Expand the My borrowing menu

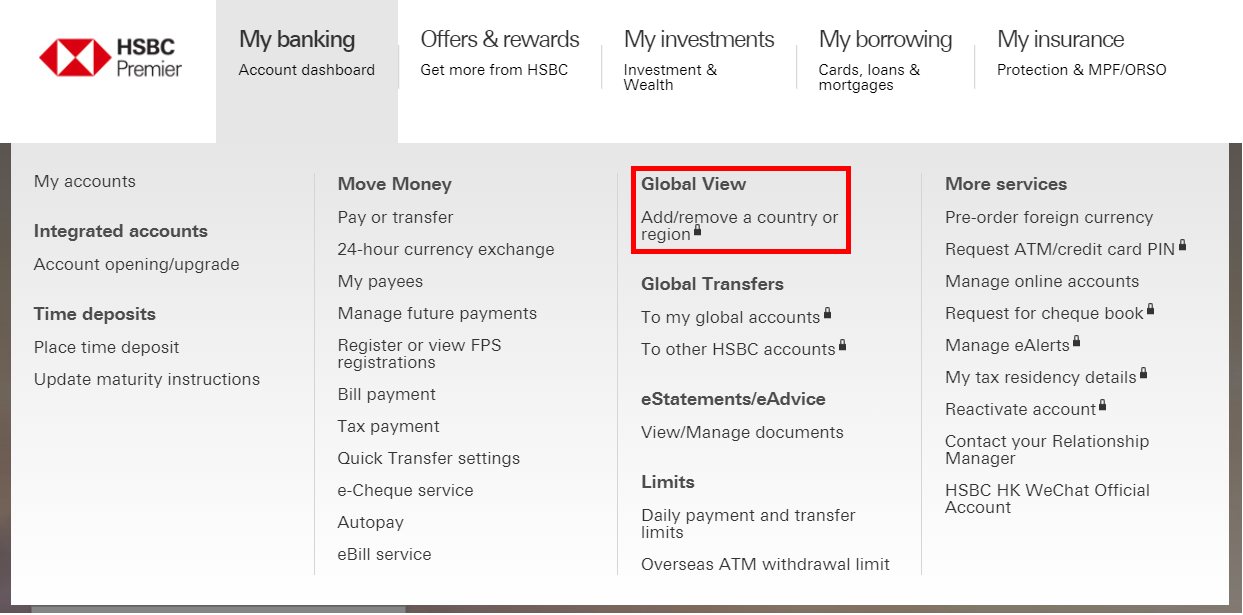885,60
